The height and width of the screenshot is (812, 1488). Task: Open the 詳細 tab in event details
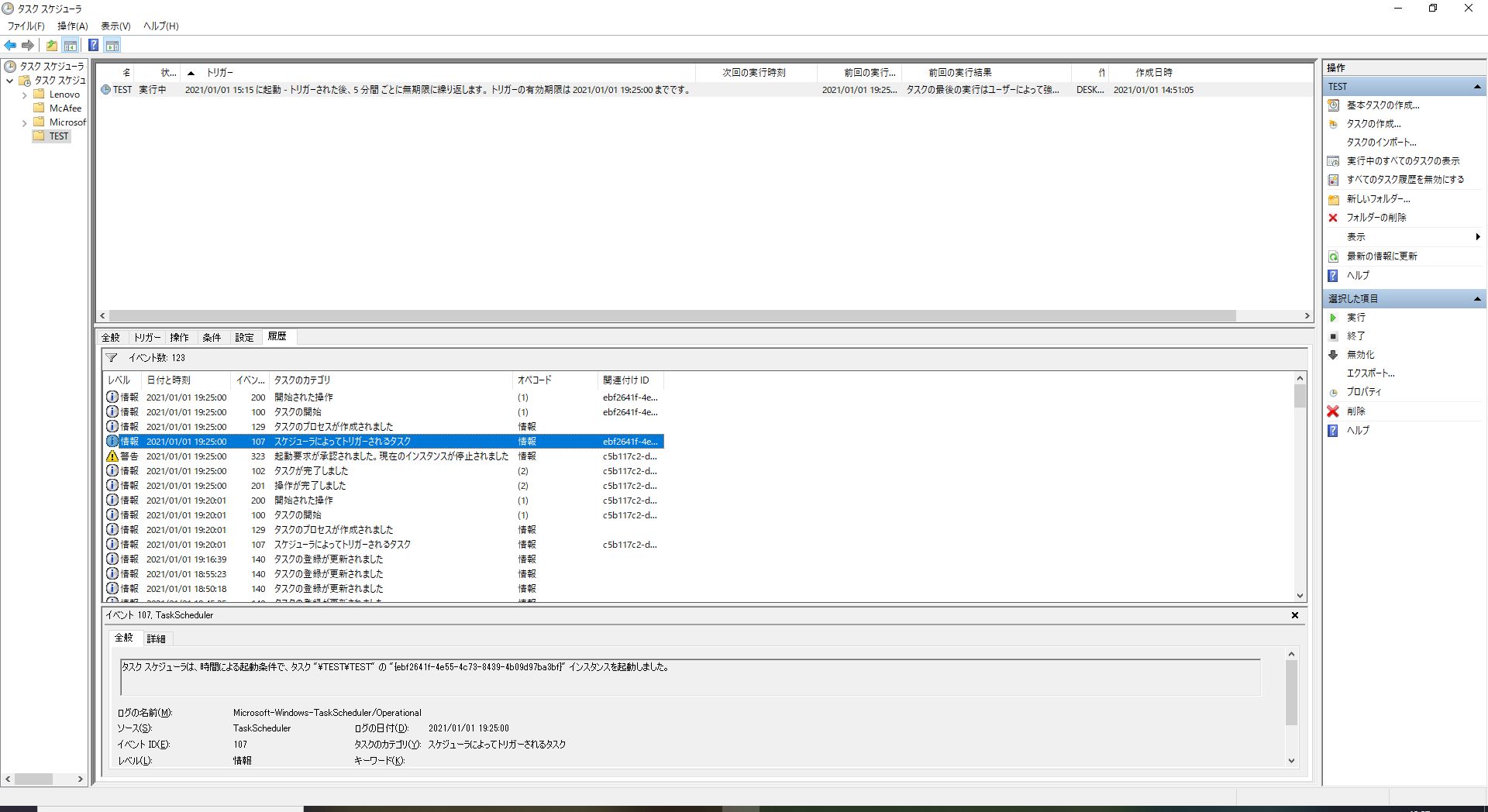[x=156, y=639]
